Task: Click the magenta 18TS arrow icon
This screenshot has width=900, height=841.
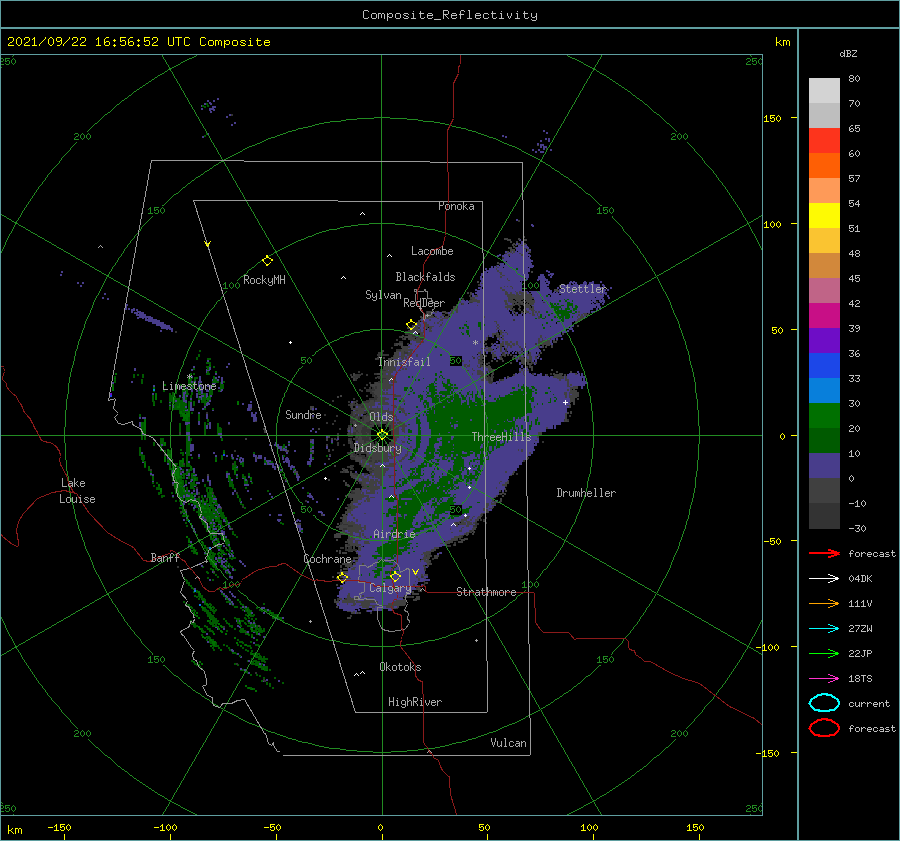Action: click(824, 679)
